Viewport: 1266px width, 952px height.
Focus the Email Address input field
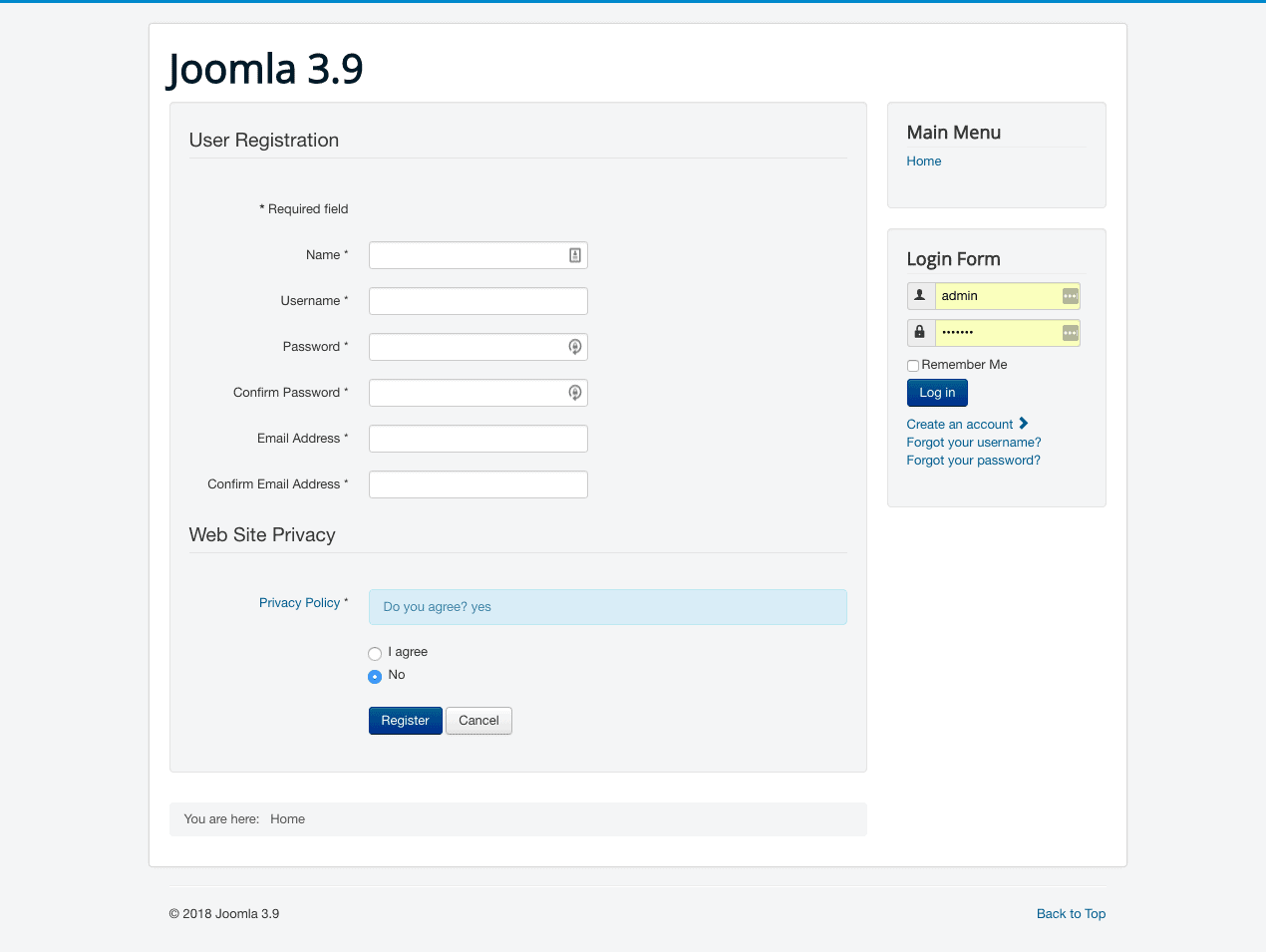coord(478,439)
